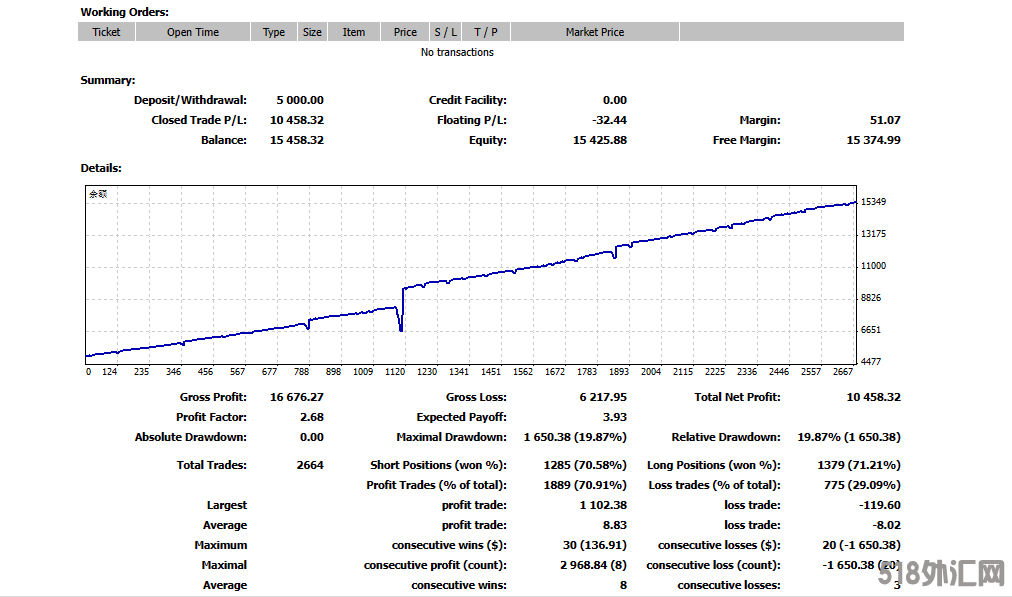Viewport: 1012px width, 597px height.
Task: Click the Market Price column header
Action: tap(595, 32)
